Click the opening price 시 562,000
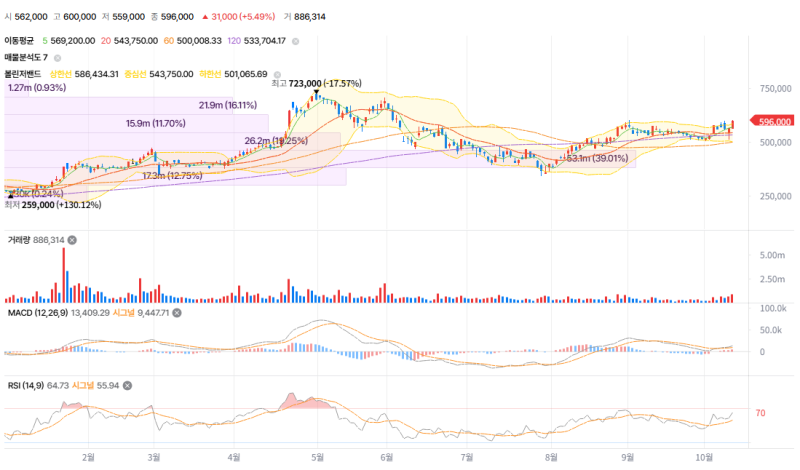Image resolution: width=800 pixels, height=470 pixels. pos(26,17)
